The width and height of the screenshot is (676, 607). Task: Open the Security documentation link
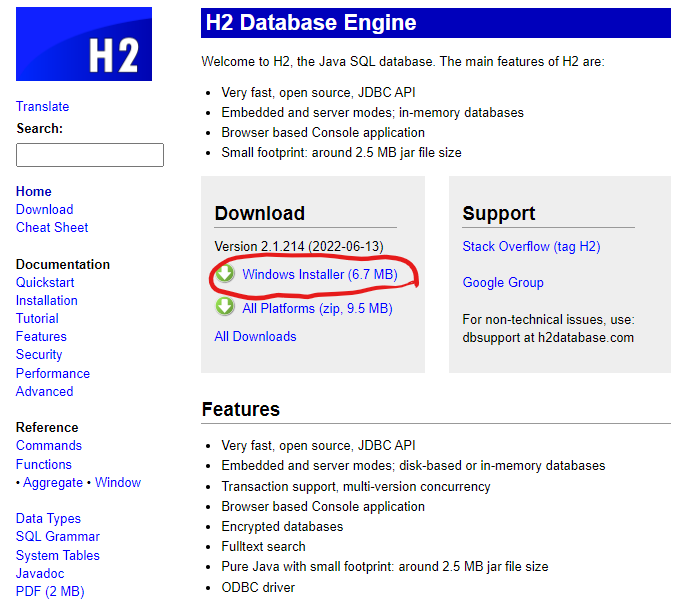point(39,355)
